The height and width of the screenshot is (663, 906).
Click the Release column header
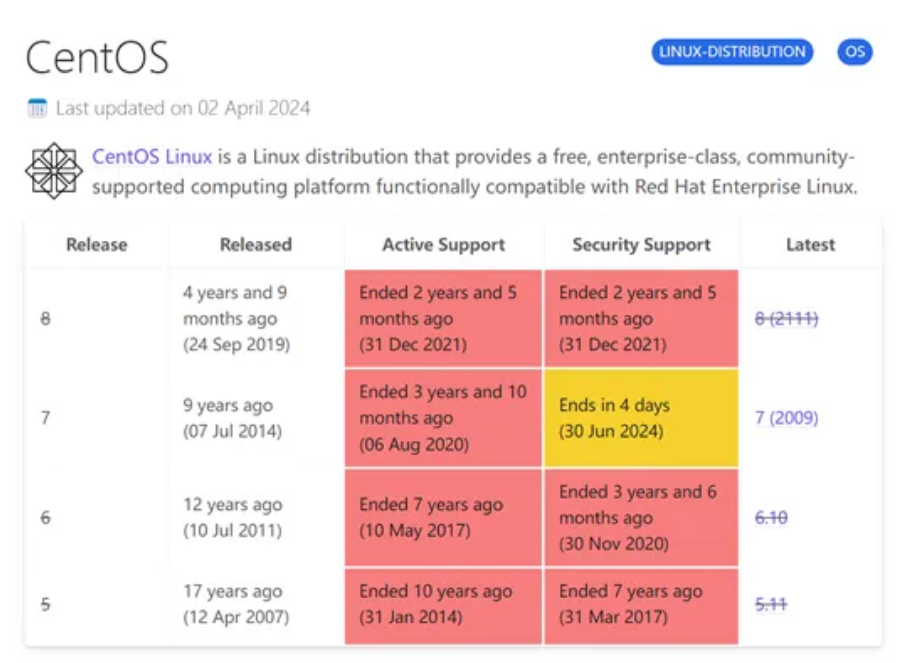[96, 244]
